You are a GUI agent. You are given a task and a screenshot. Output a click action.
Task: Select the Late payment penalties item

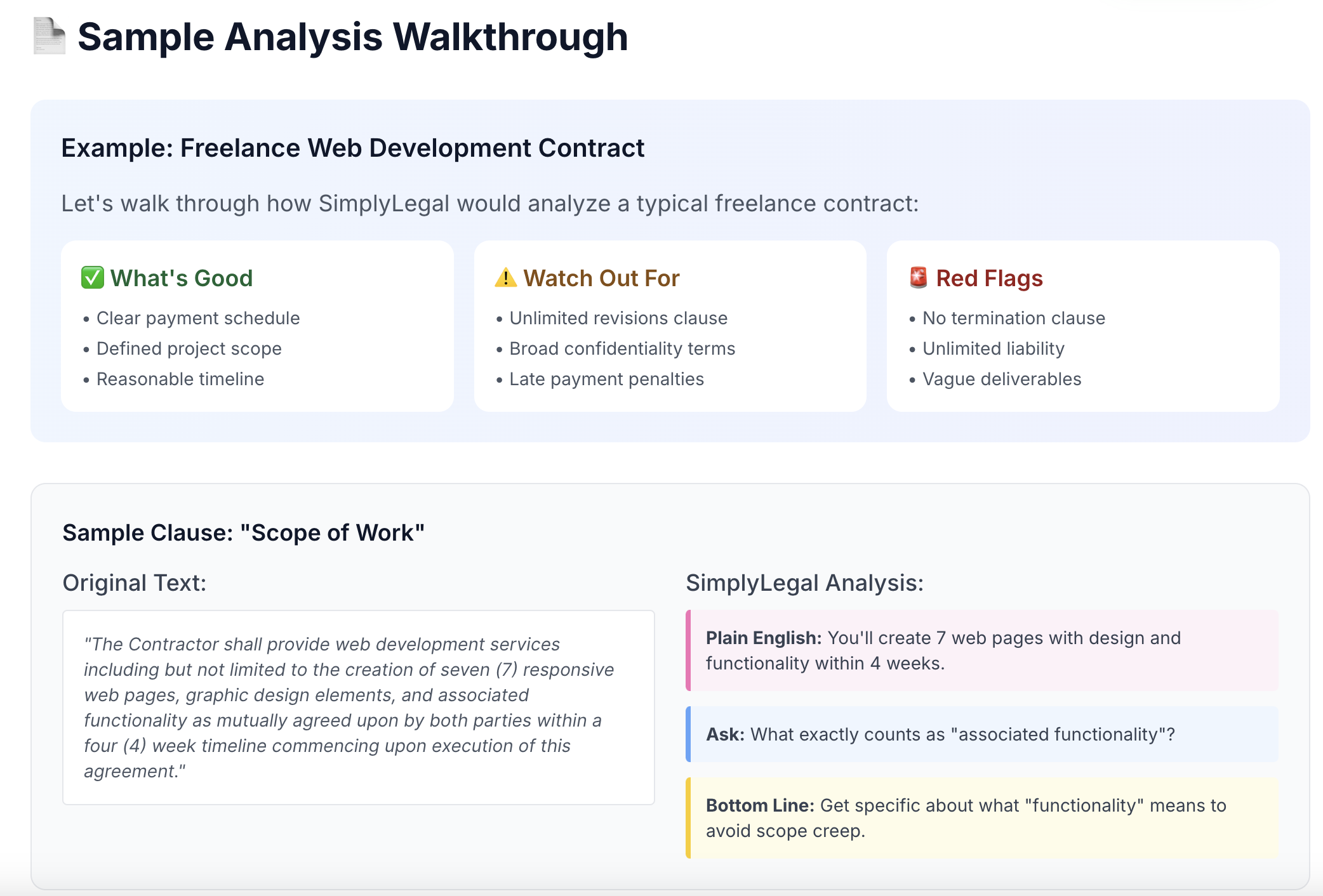[x=606, y=379]
